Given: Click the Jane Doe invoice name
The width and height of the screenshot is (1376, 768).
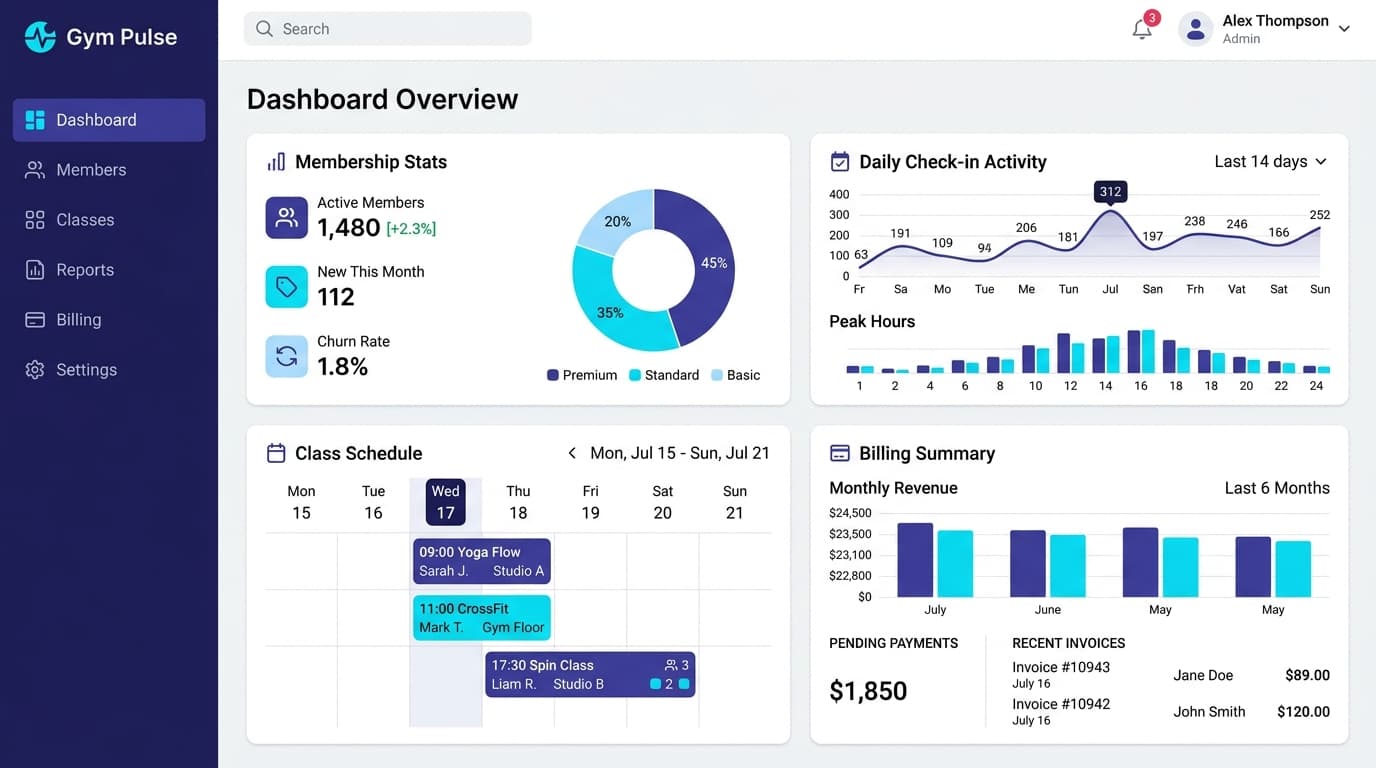Looking at the screenshot, I should click(x=1203, y=675).
